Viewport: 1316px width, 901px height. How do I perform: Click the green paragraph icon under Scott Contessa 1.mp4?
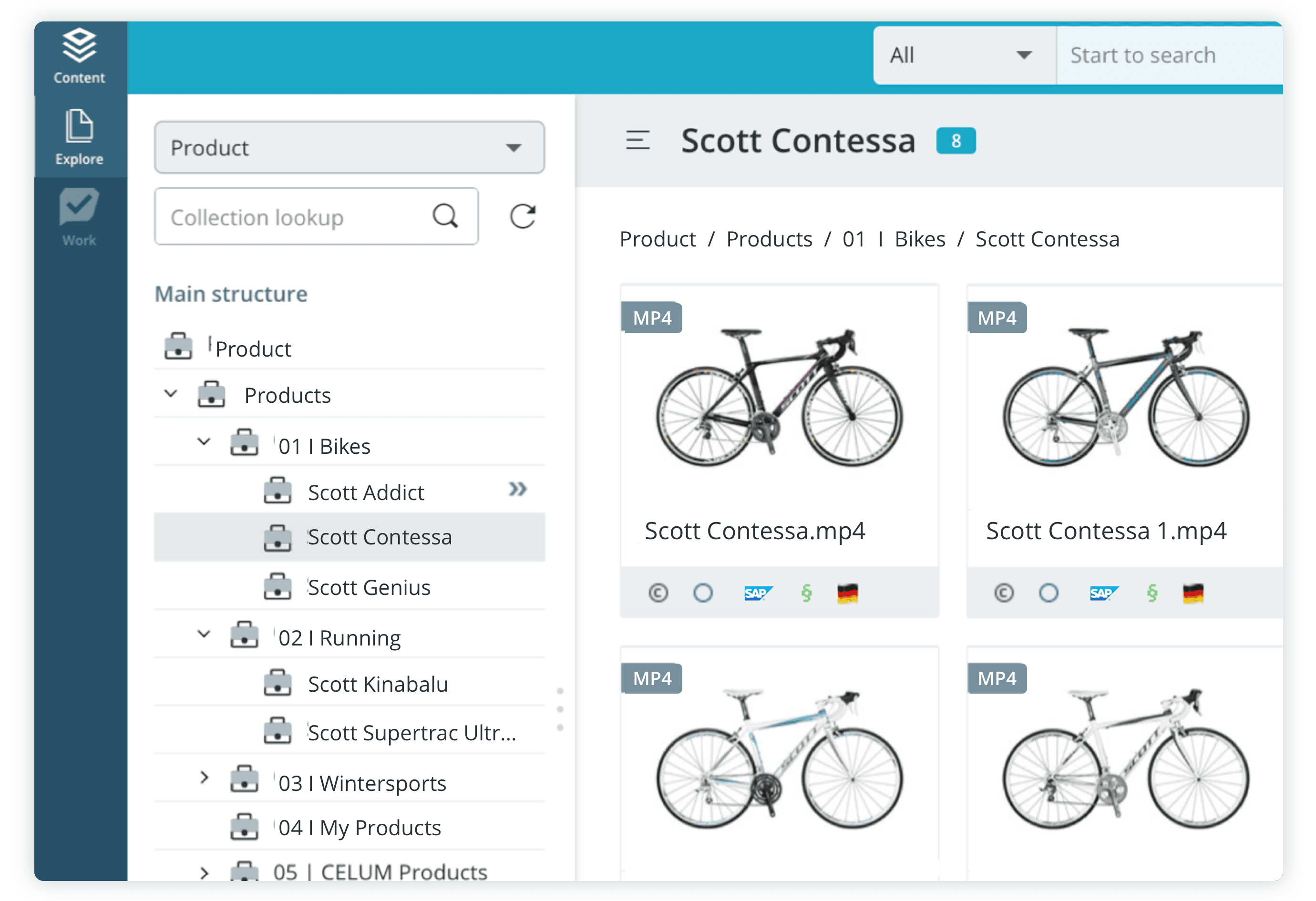pyautogui.click(x=1152, y=593)
